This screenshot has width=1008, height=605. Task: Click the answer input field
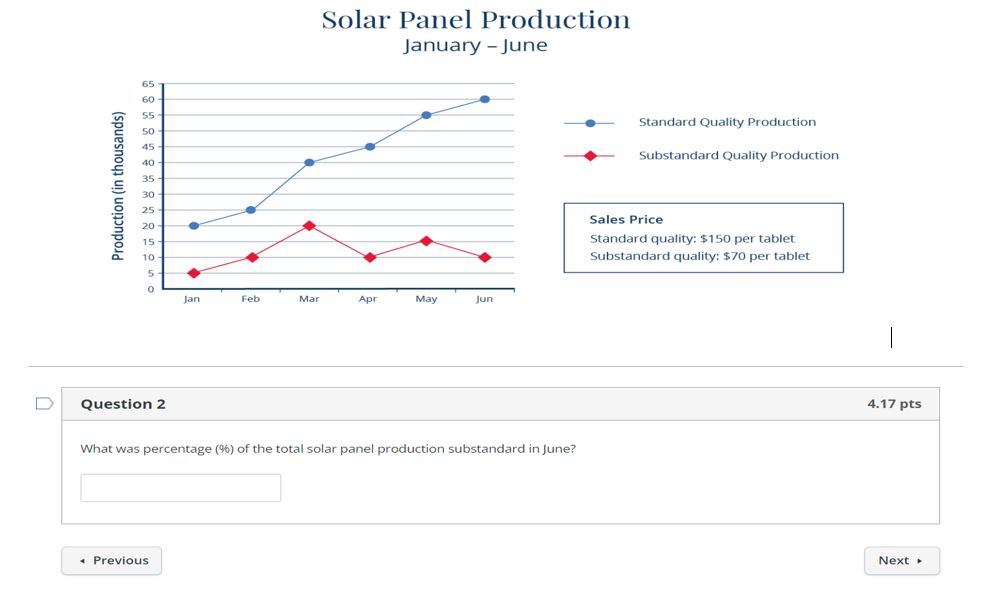coord(180,487)
